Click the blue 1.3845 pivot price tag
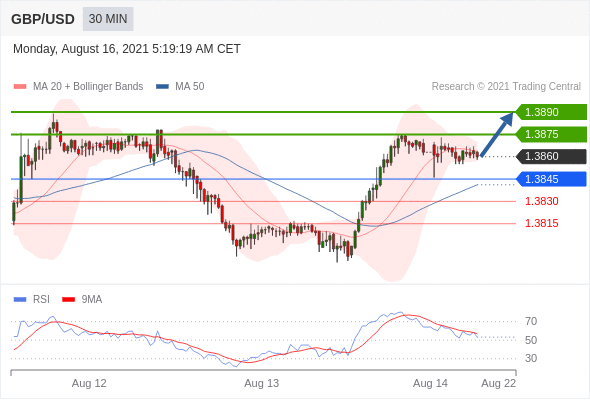The width and height of the screenshot is (590, 400). (551, 179)
